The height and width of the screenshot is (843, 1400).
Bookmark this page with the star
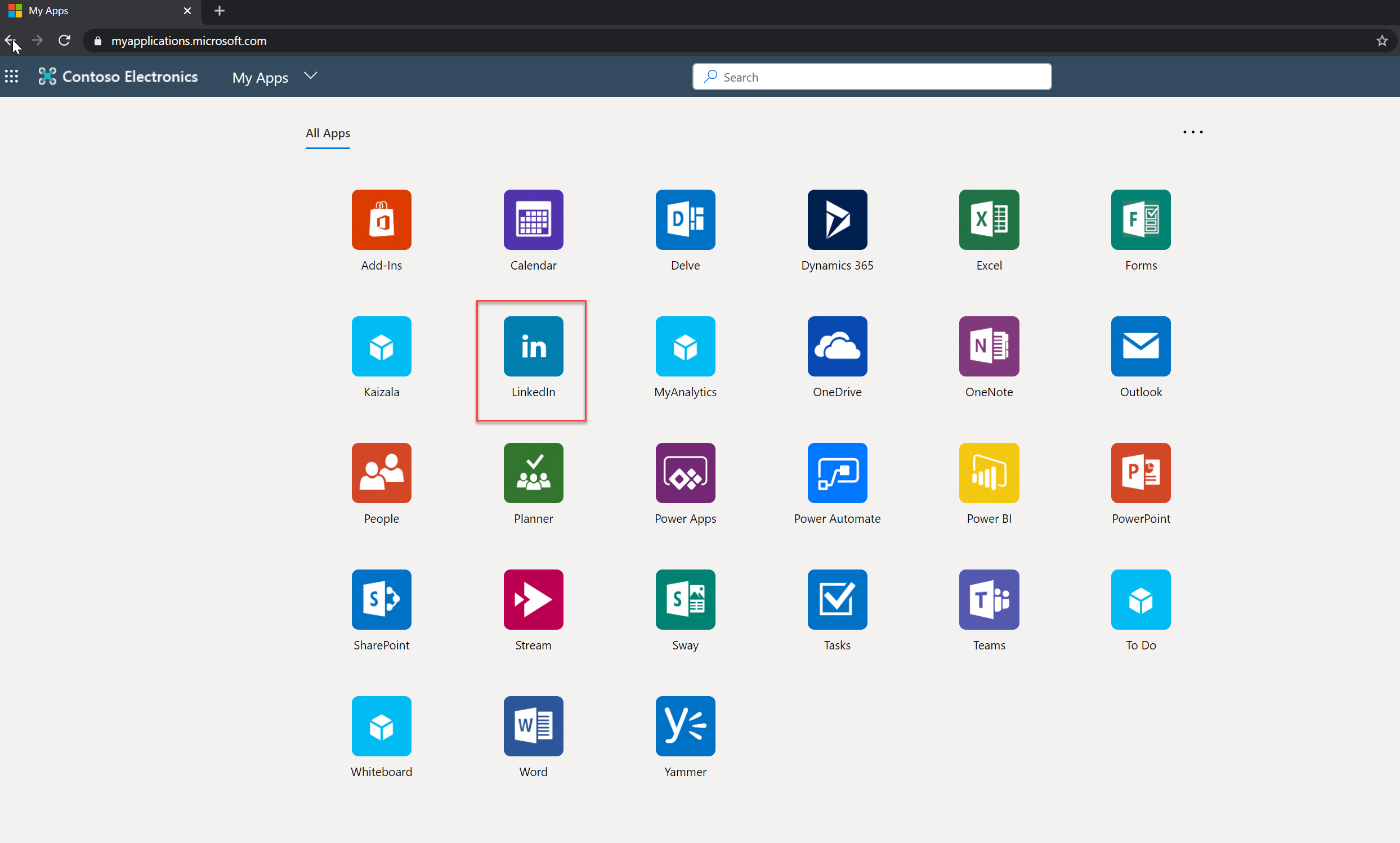(x=1382, y=41)
